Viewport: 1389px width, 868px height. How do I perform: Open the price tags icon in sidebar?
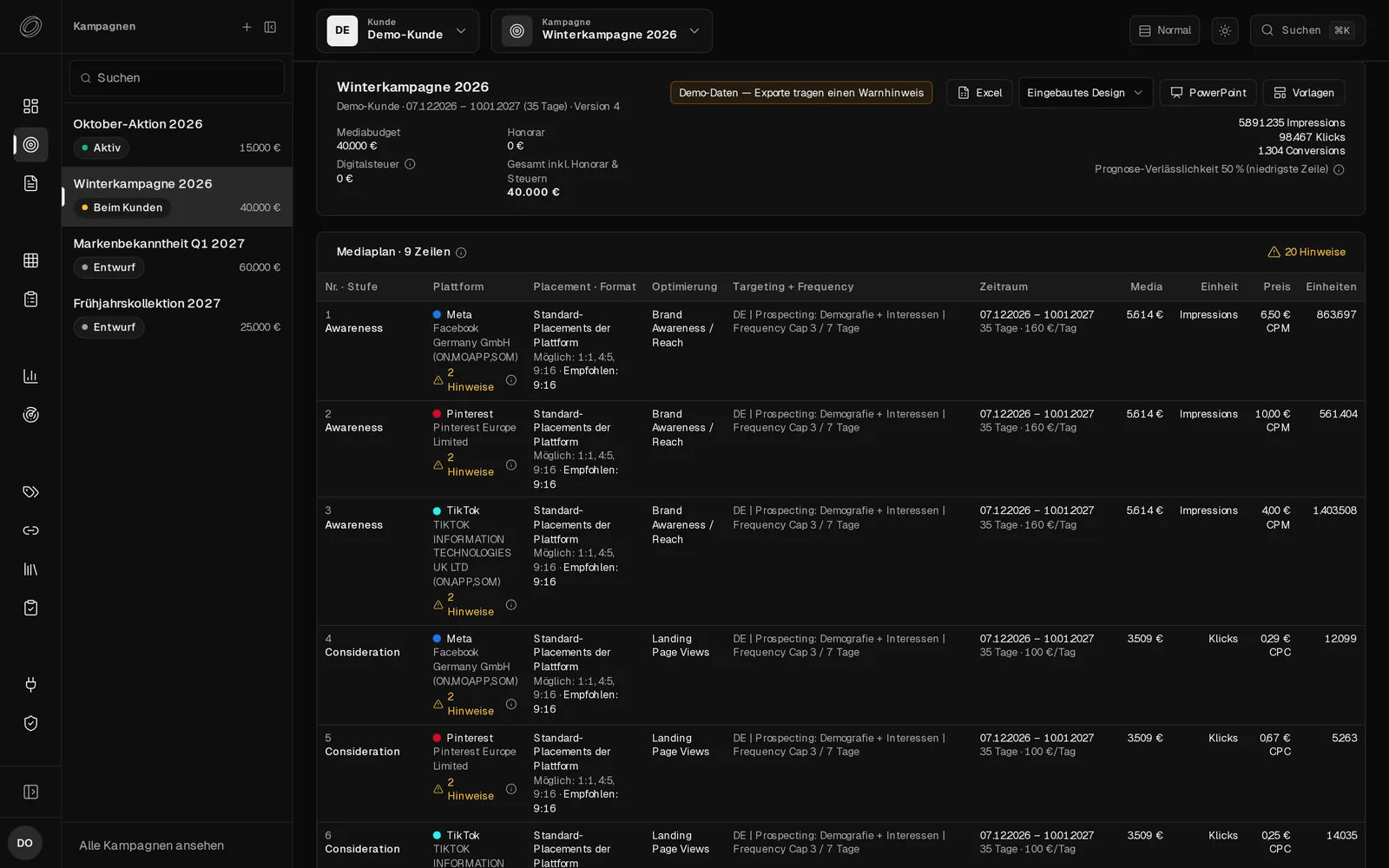pos(30,492)
